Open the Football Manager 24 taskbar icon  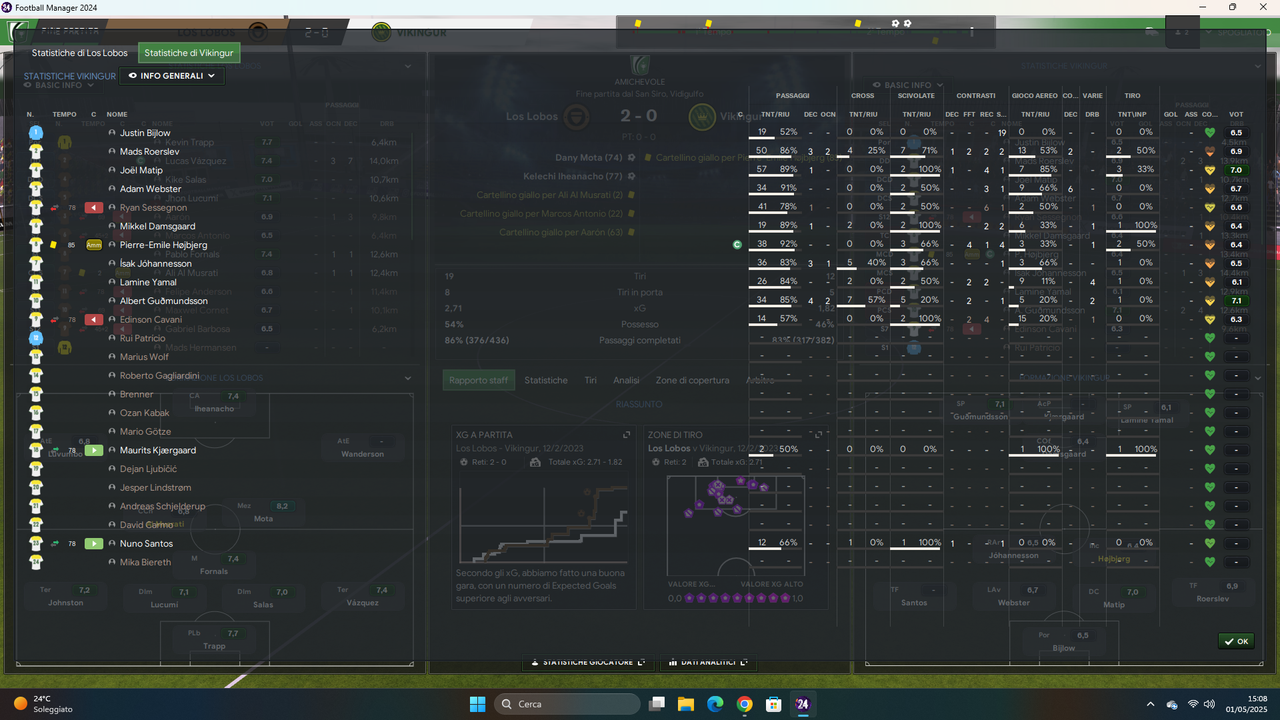point(802,704)
